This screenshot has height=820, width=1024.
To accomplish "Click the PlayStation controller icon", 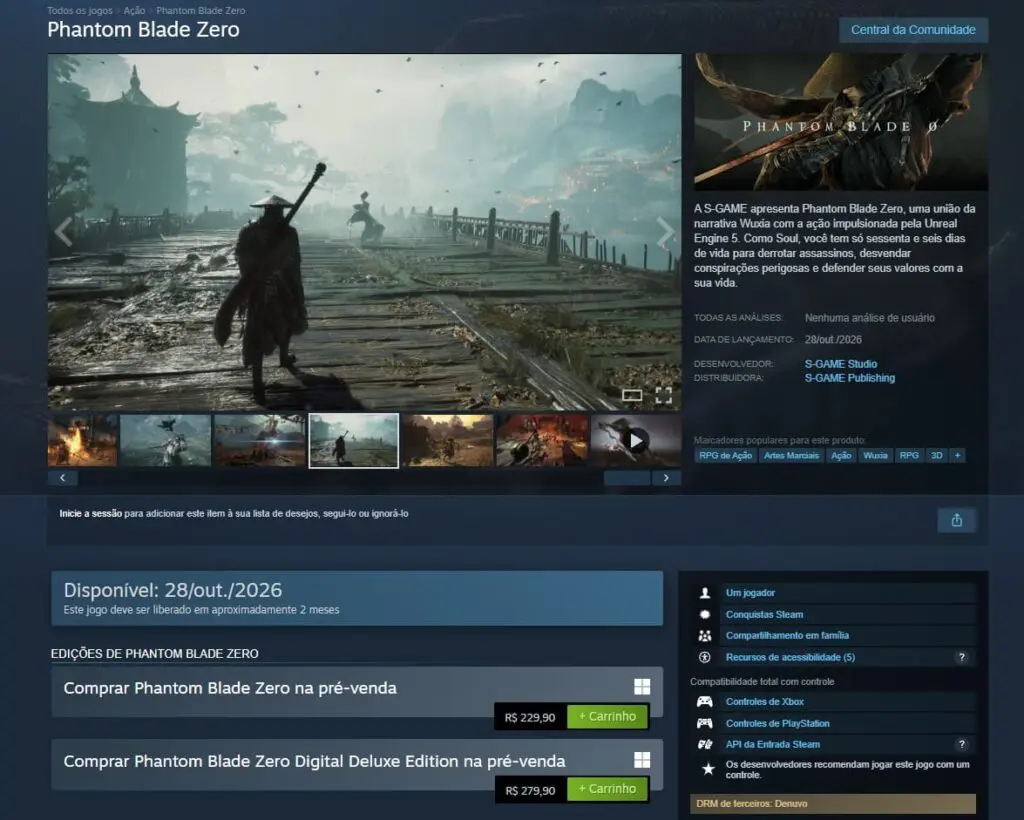I will click(x=705, y=723).
